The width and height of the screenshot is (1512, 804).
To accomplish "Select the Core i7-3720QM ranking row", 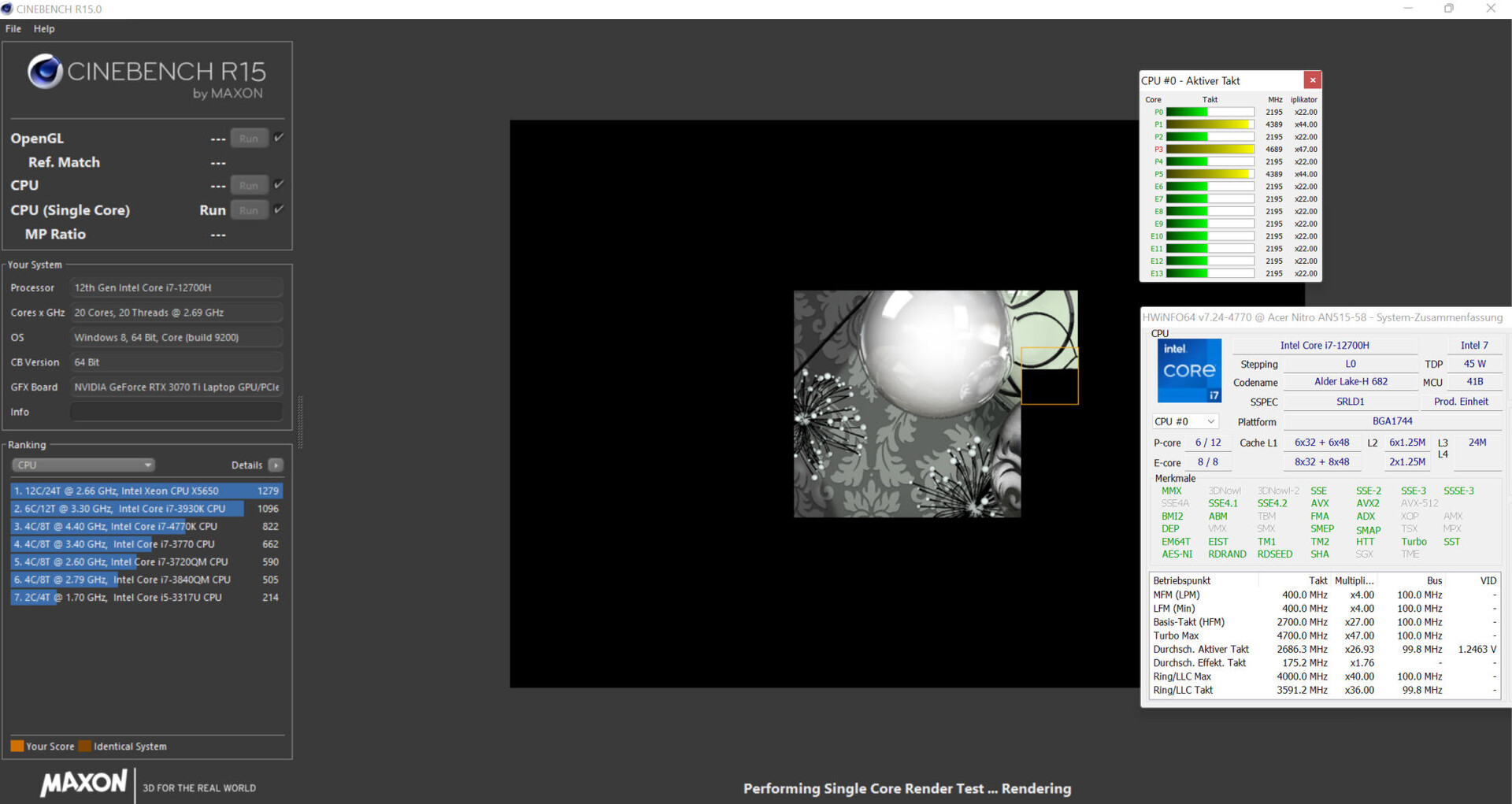I will [x=146, y=561].
